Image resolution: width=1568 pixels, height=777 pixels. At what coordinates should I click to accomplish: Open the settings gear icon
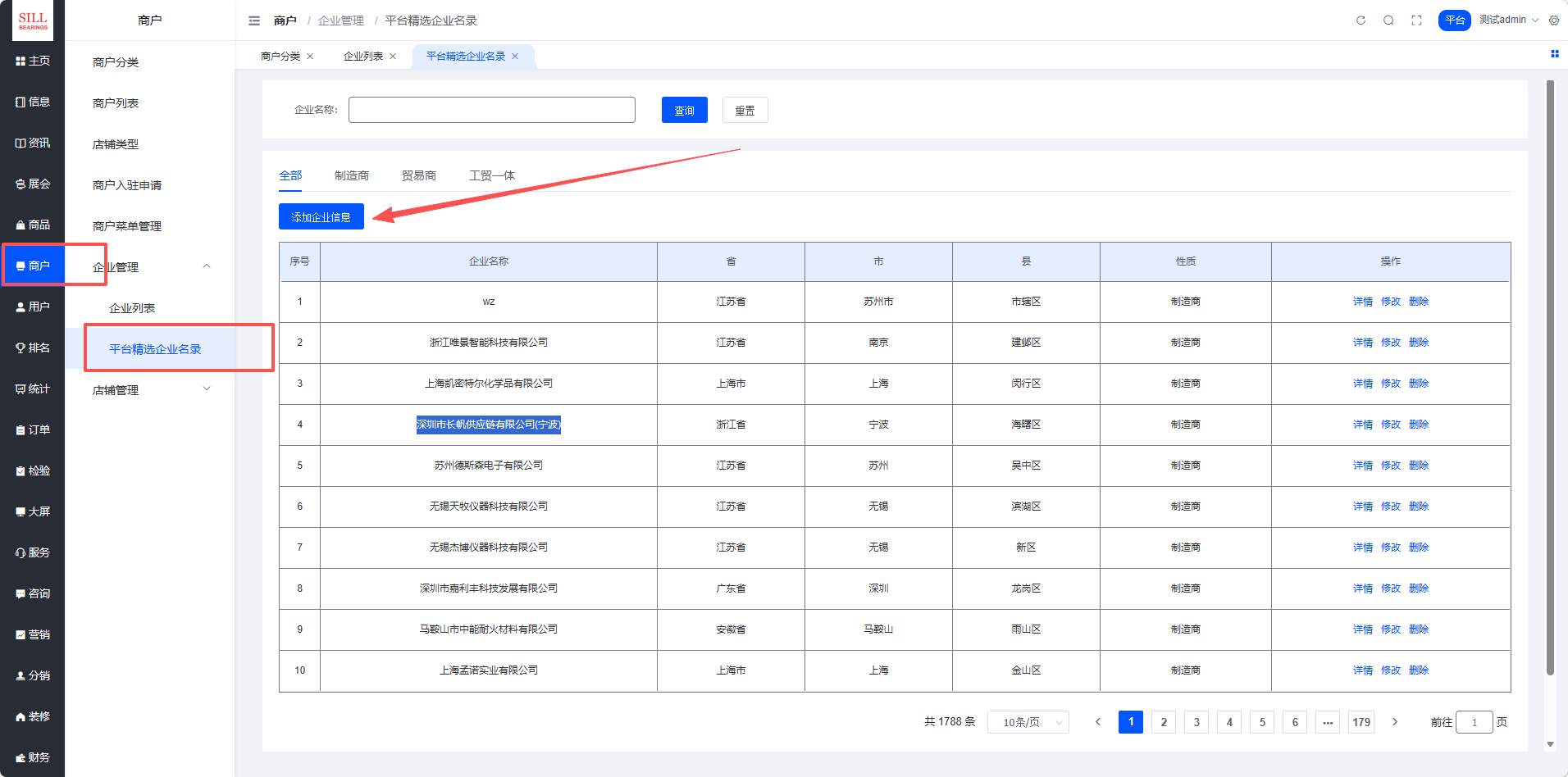[x=1554, y=20]
